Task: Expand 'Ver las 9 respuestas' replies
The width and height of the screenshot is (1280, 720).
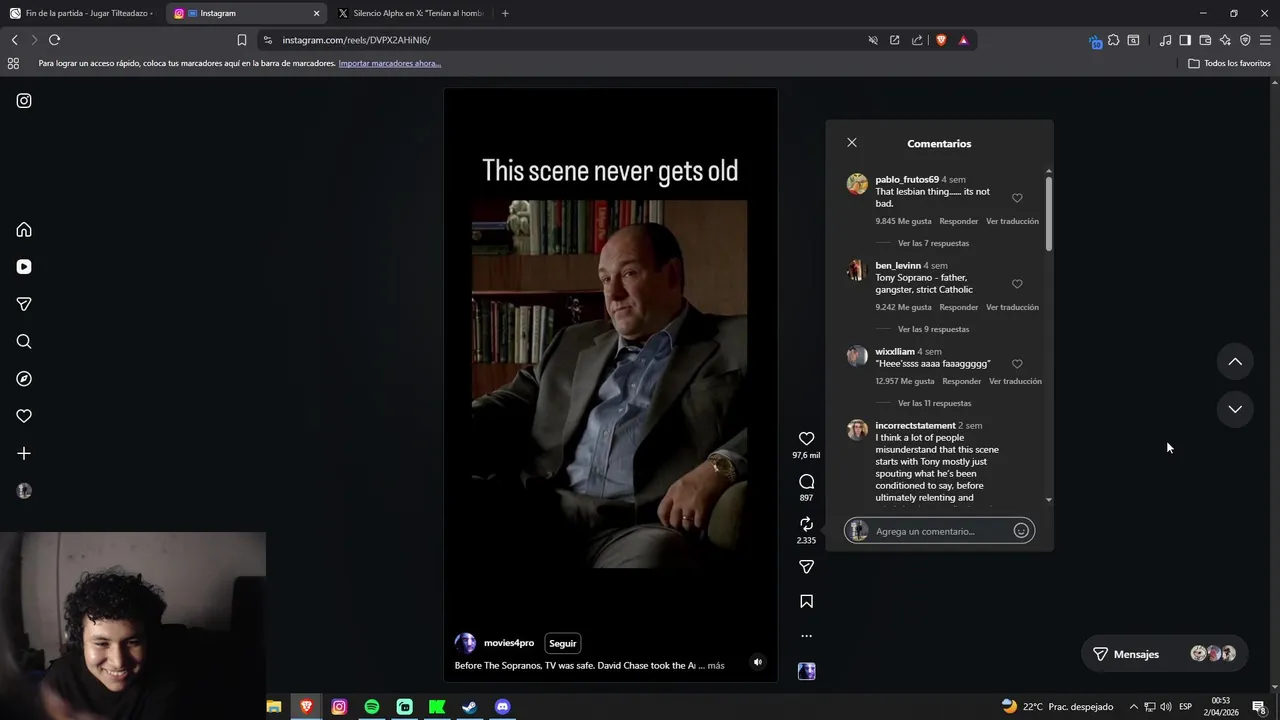Action: 933,329
